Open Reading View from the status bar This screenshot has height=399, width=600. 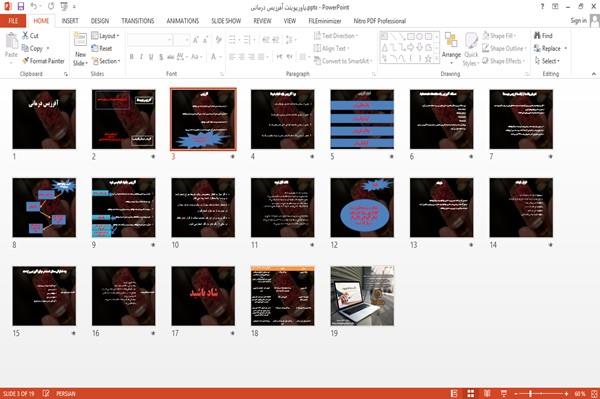click(x=487, y=394)
